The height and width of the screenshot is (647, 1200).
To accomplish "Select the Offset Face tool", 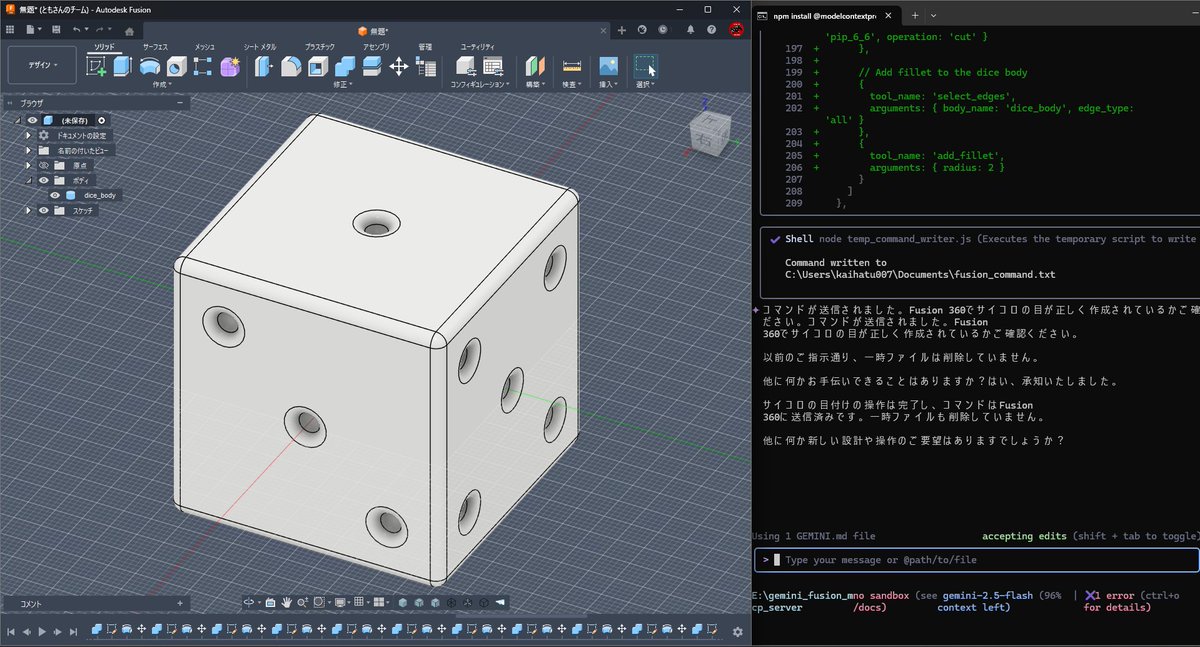I will (x=371, y=66).
